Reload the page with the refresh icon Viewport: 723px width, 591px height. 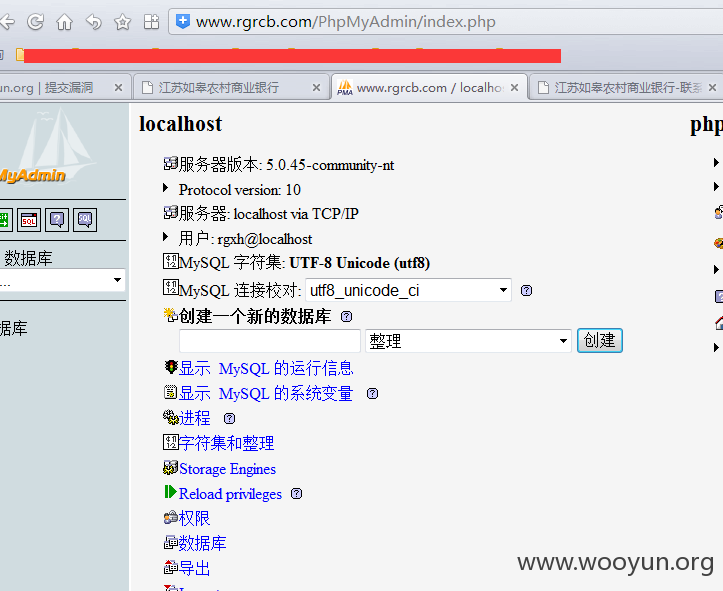(36, 22)
